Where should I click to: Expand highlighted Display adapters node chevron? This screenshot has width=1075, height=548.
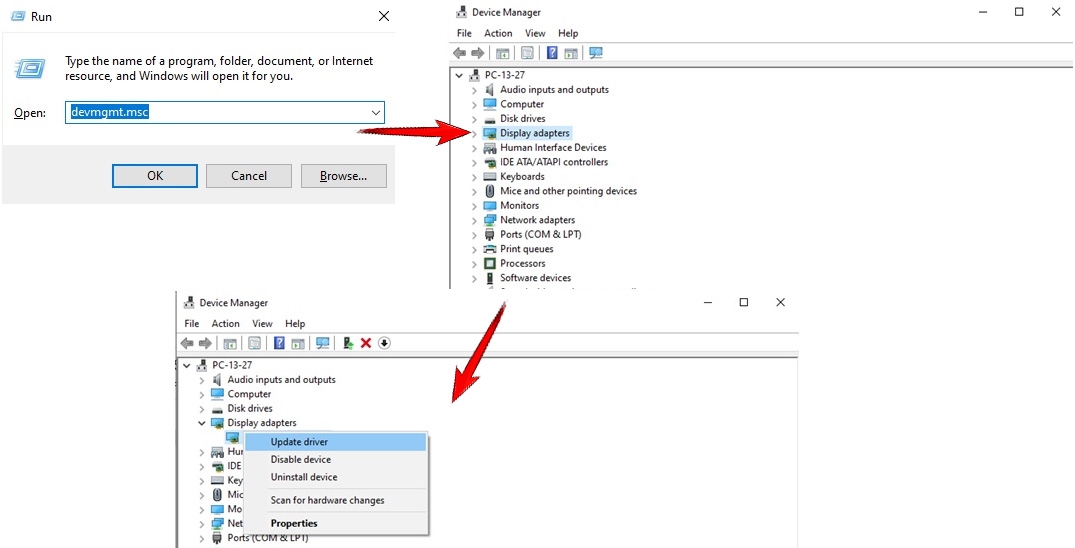[474, 133]
